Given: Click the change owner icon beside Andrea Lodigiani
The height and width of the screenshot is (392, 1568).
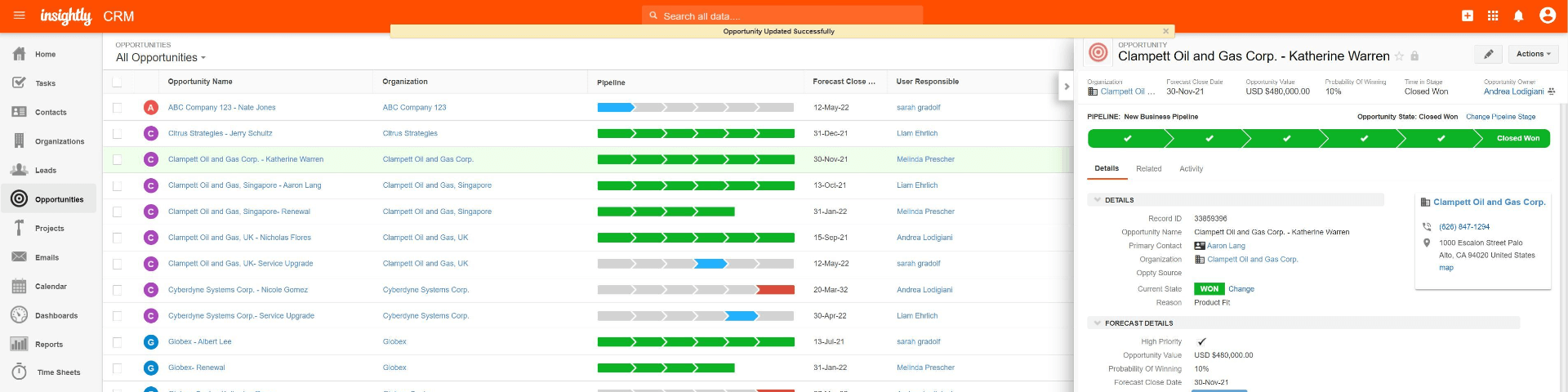Looking at the screenshot, I should 1551,91.
